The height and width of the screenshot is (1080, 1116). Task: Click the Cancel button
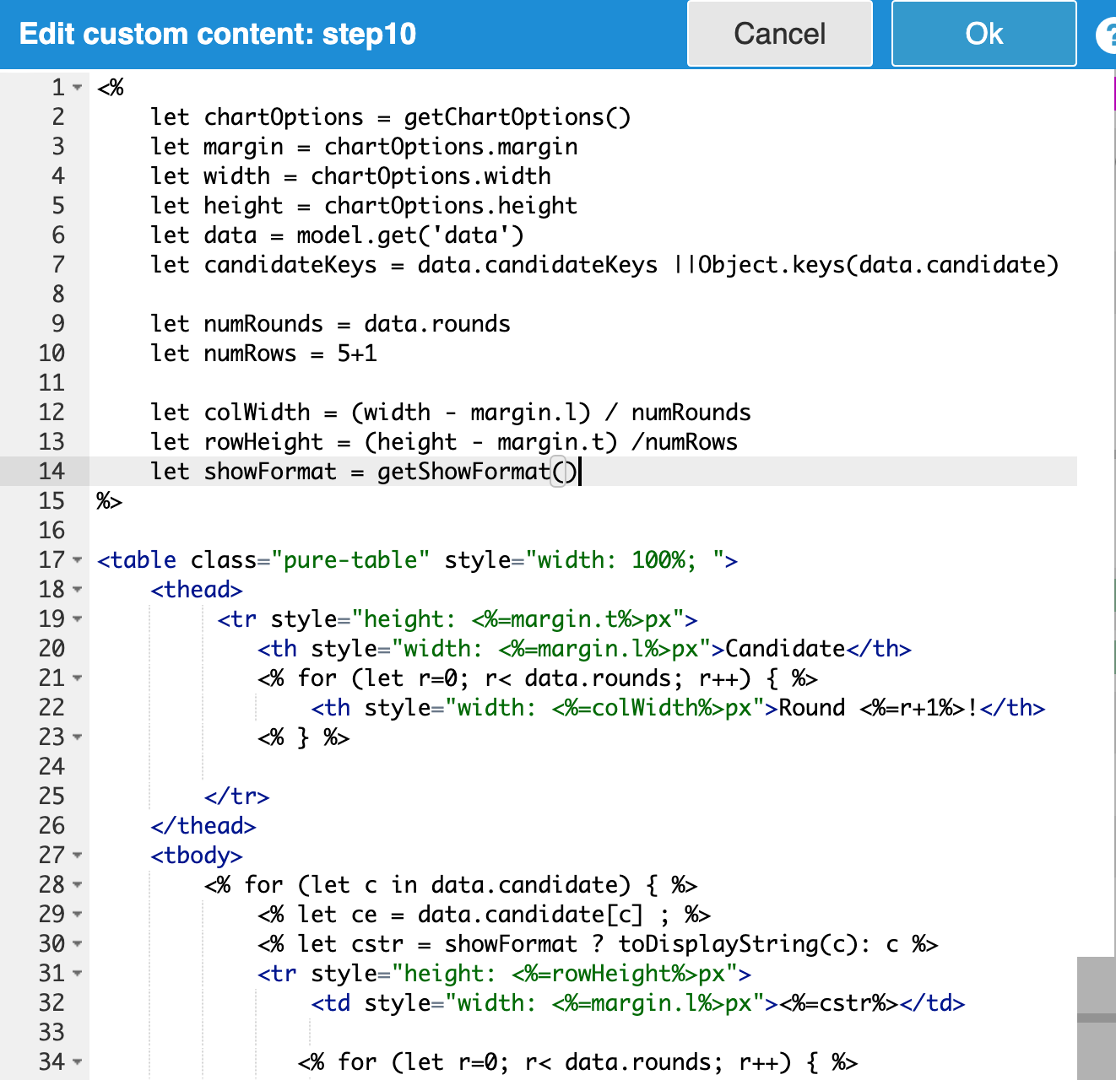[779, 34]
